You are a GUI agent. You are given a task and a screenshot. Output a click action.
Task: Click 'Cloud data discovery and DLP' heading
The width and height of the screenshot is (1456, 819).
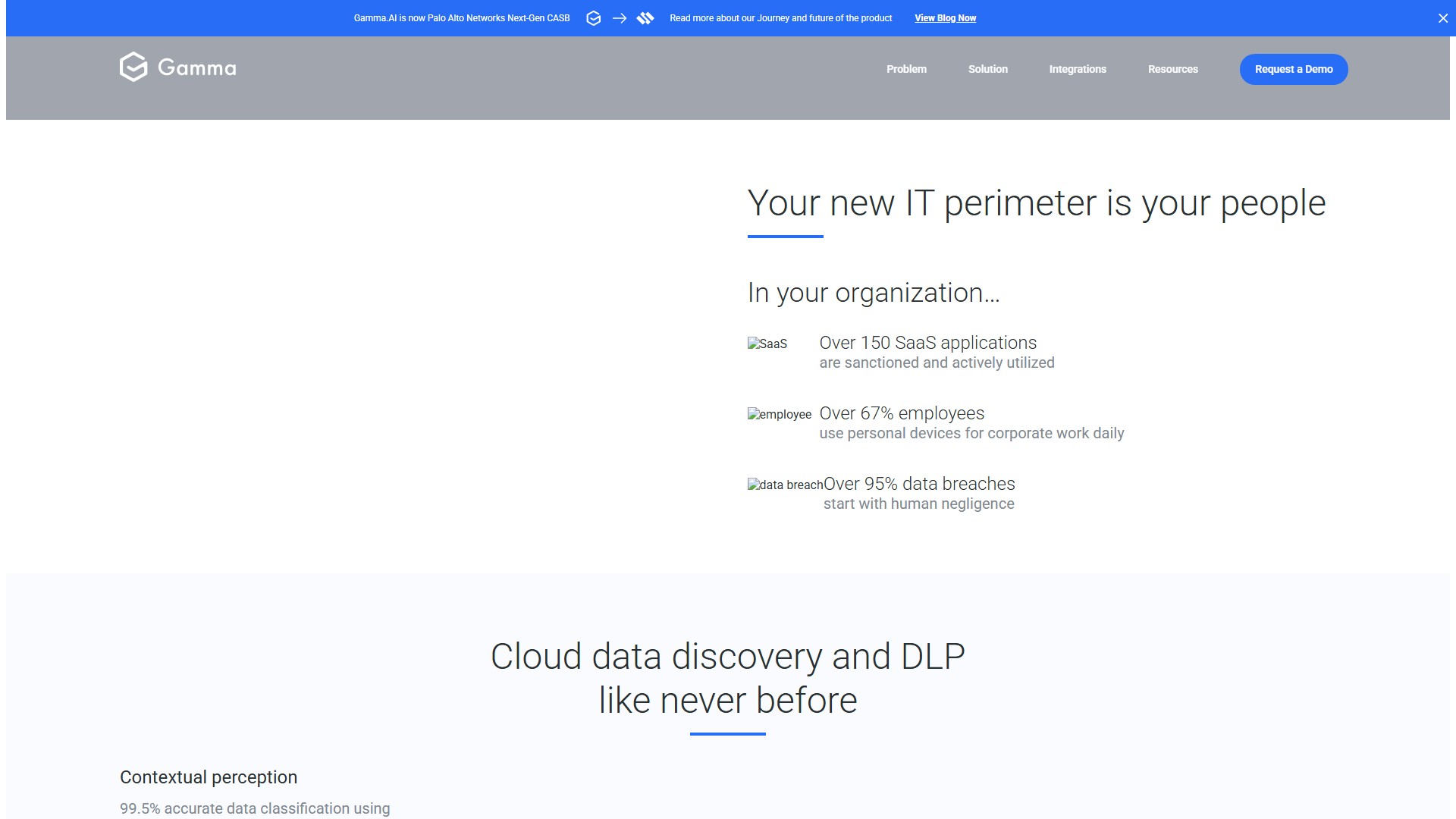727,657
